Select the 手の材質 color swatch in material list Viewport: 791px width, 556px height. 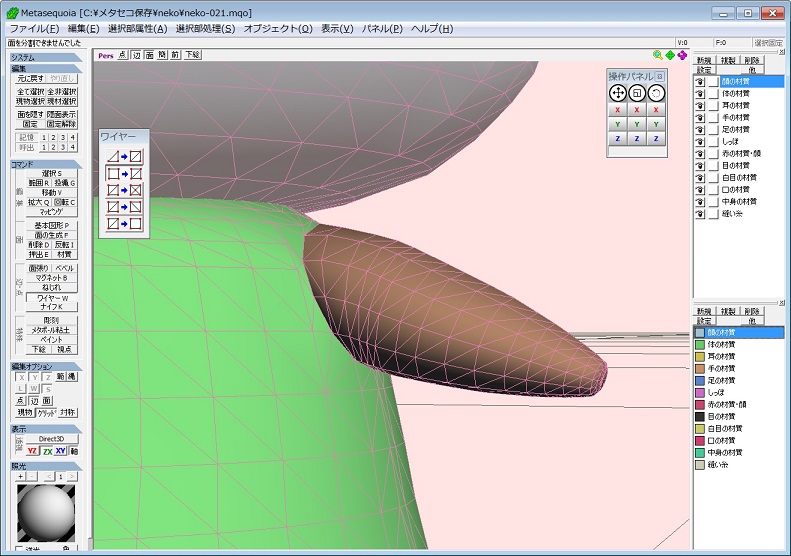[700, 368]
